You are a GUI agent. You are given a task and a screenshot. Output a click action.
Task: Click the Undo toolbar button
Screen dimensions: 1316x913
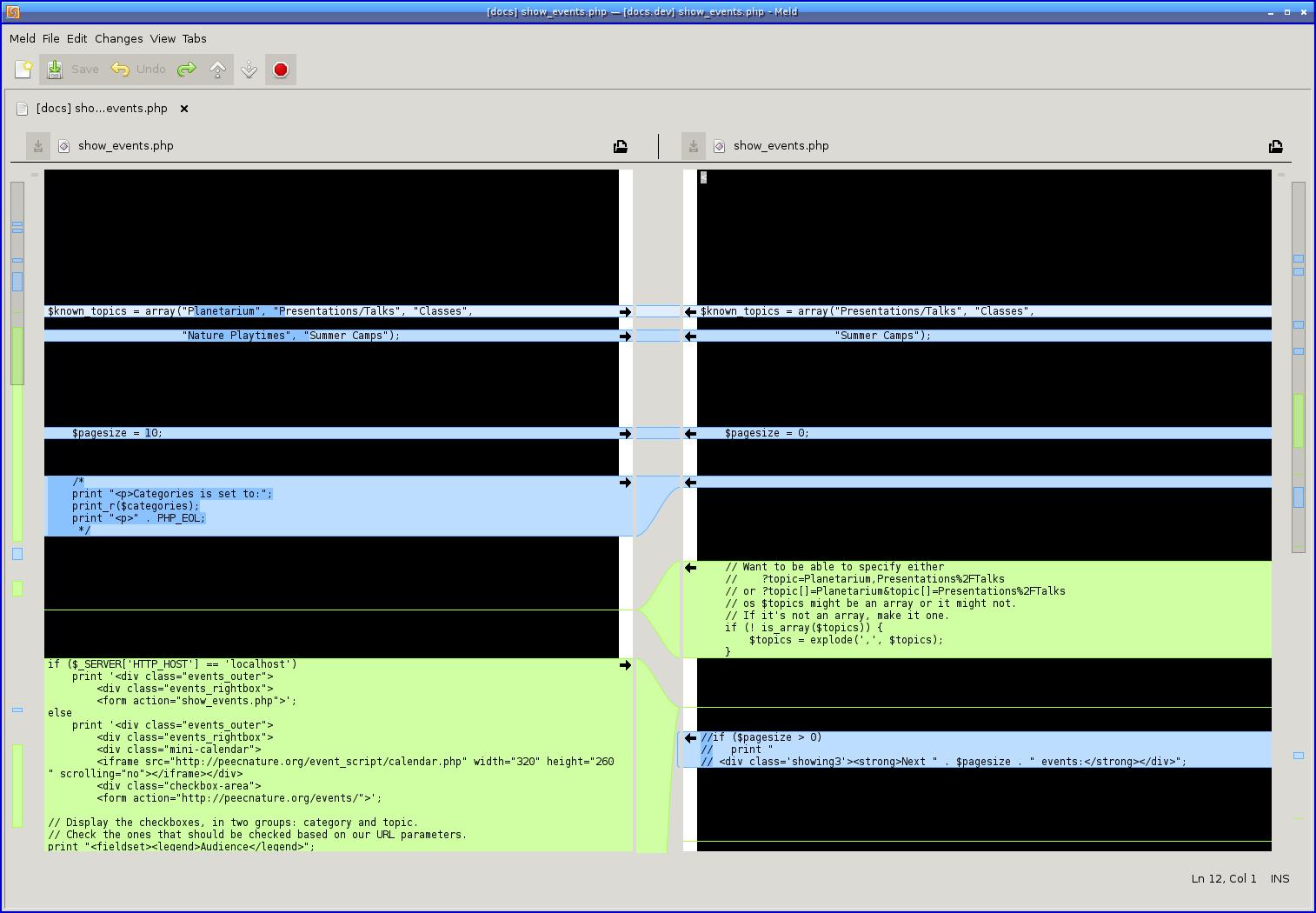pyautogui.click(x=139, y=70)
